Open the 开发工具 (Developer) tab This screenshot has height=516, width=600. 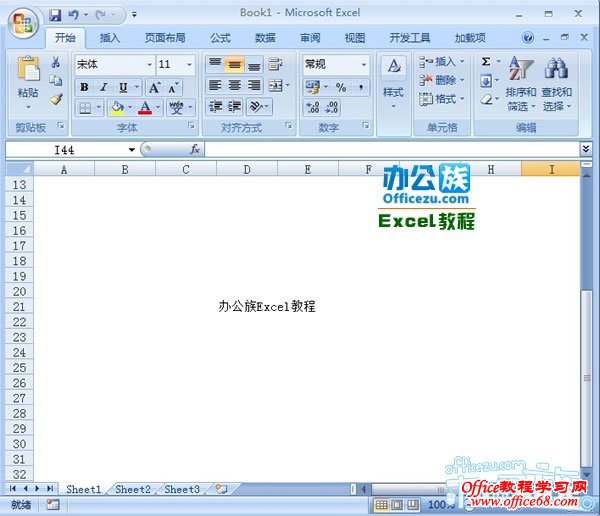click(x=410, y=38)
